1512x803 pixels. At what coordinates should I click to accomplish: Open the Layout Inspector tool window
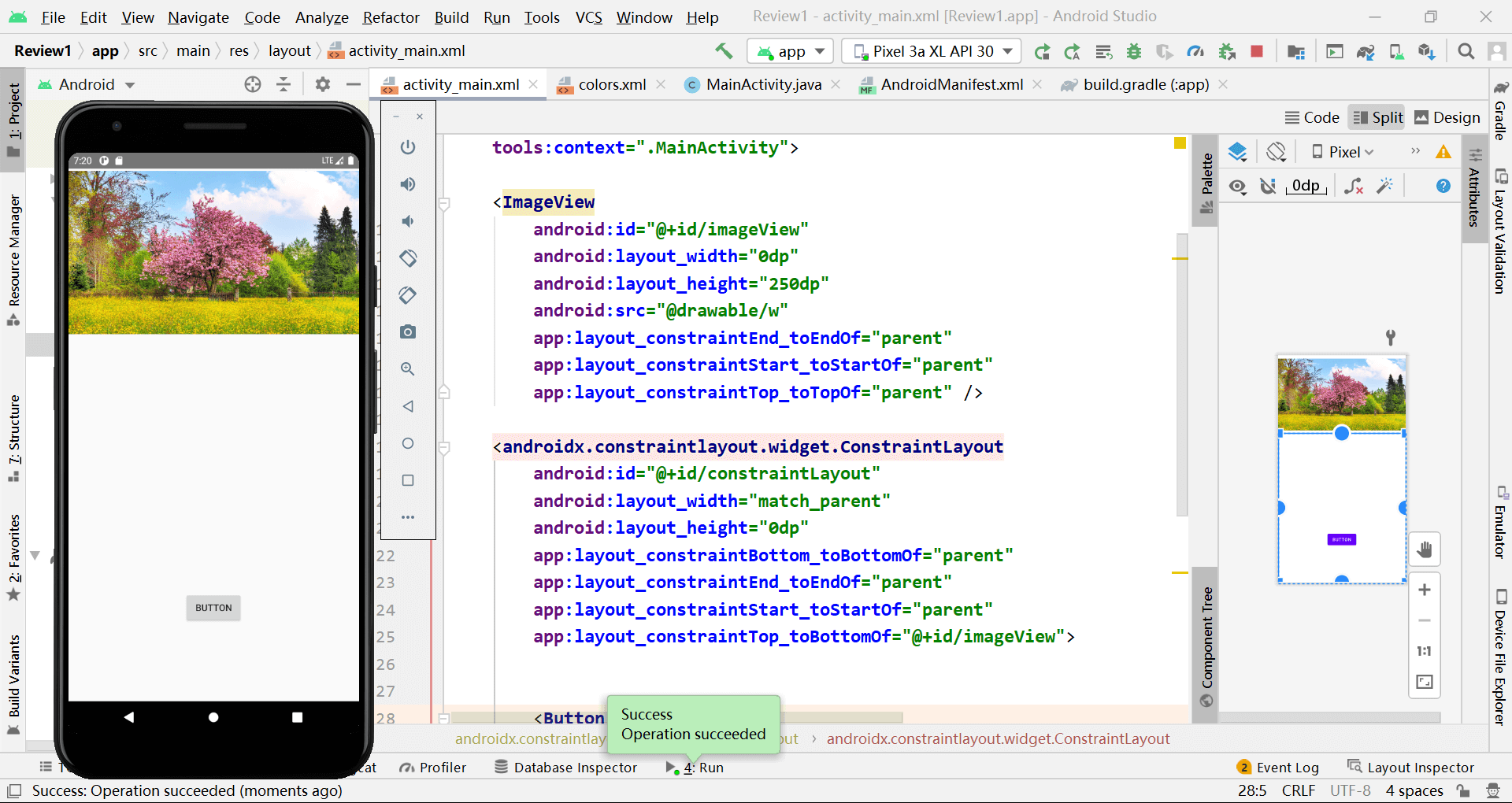(x=1410, y=768)
